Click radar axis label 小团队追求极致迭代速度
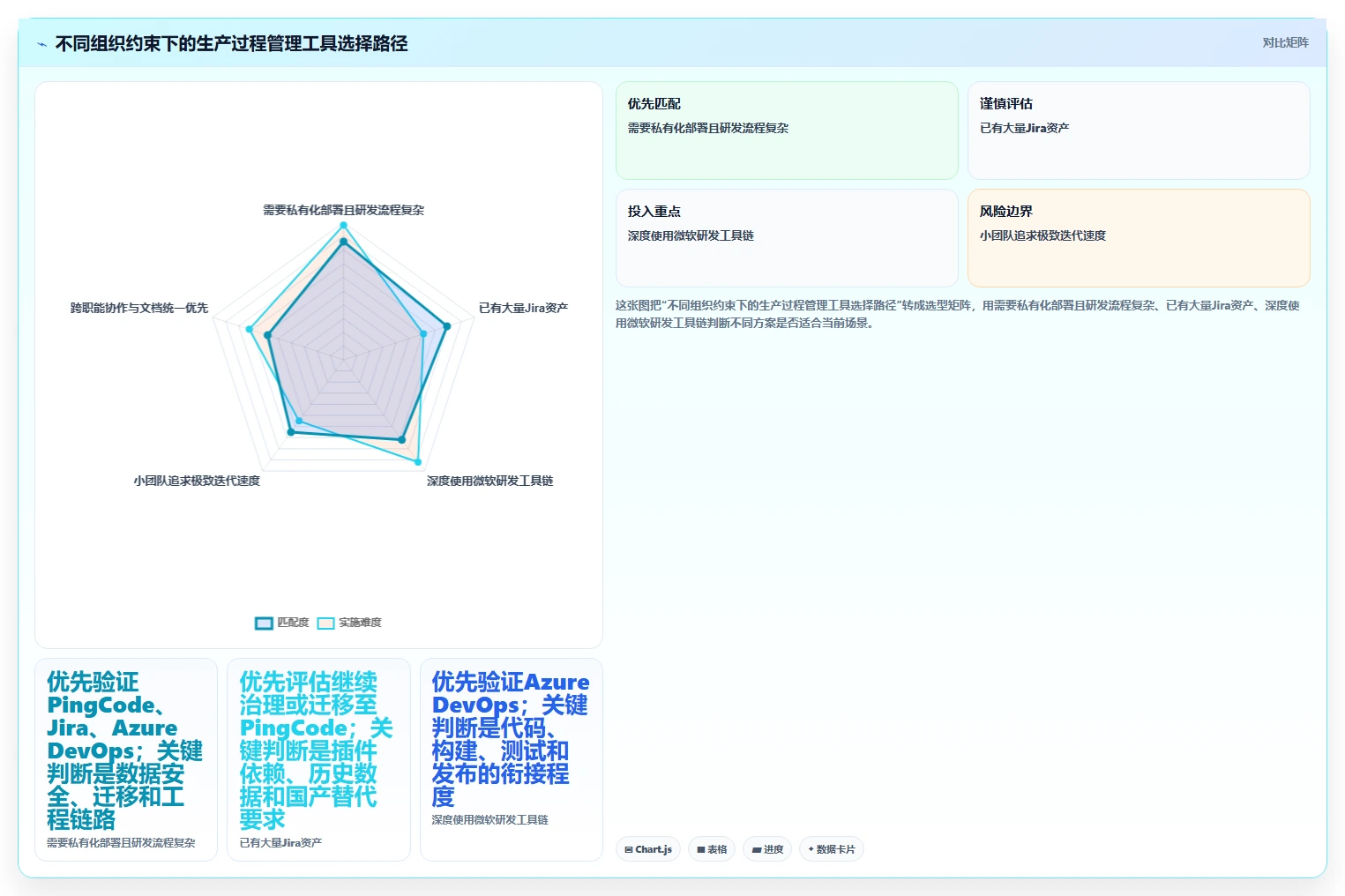This screenshot has width=1345, height=896. pos(197,481)
